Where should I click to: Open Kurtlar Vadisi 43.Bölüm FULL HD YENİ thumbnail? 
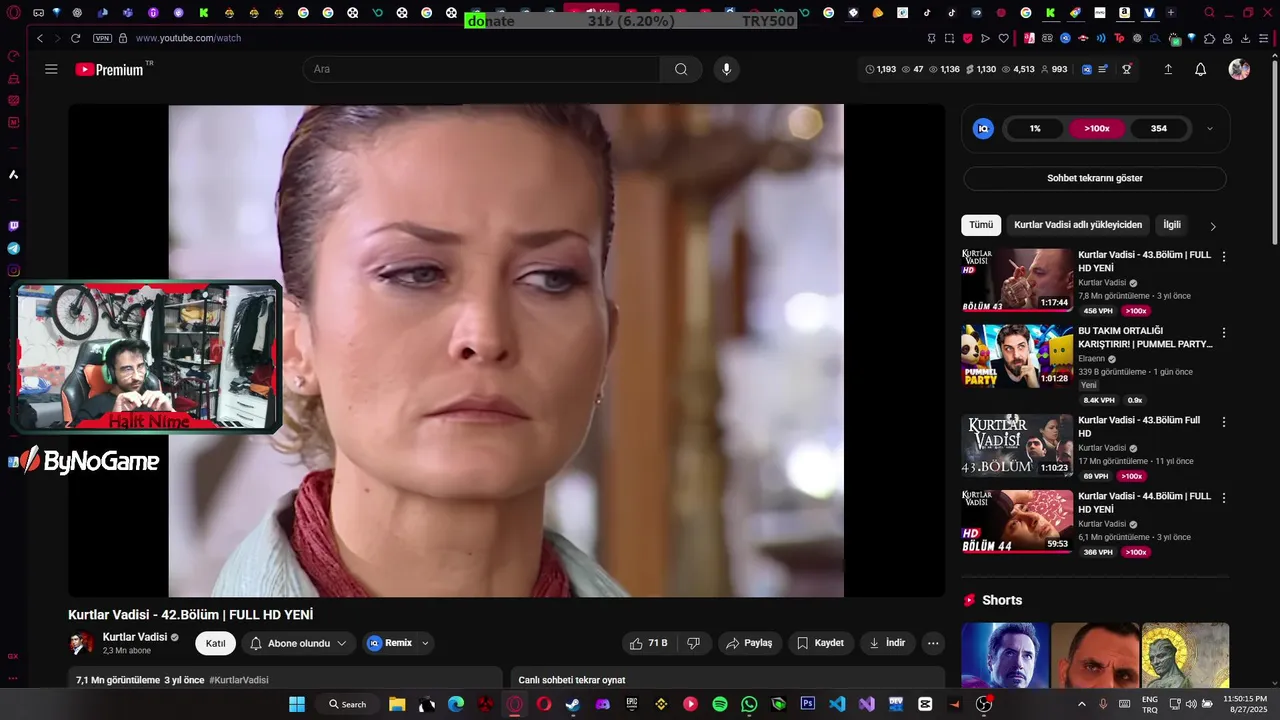pos(1017,281)
